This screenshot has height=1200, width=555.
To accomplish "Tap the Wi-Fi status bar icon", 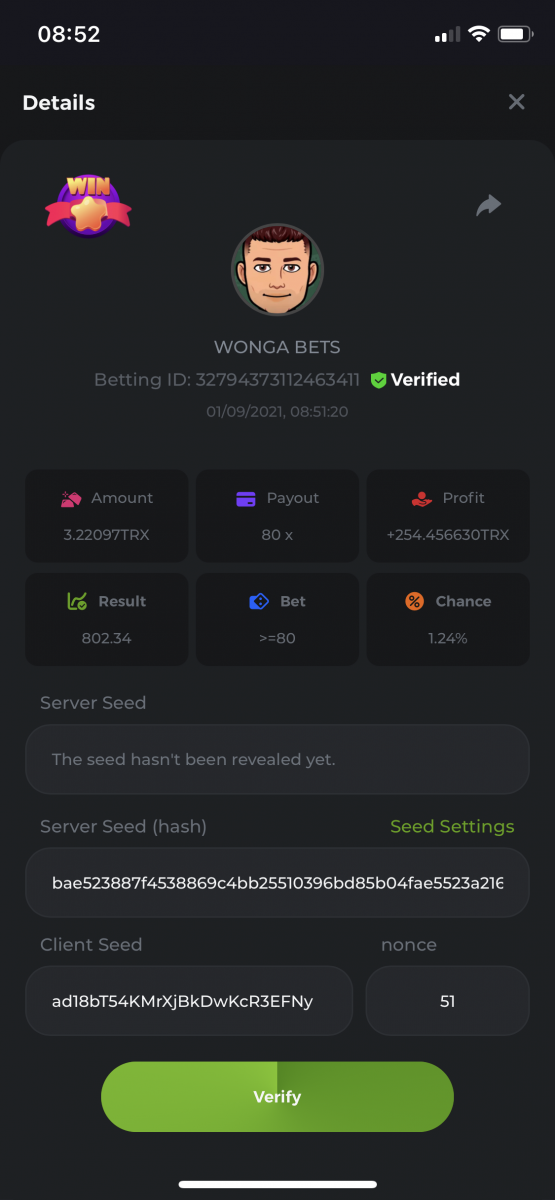I will (x=478, y=34).
